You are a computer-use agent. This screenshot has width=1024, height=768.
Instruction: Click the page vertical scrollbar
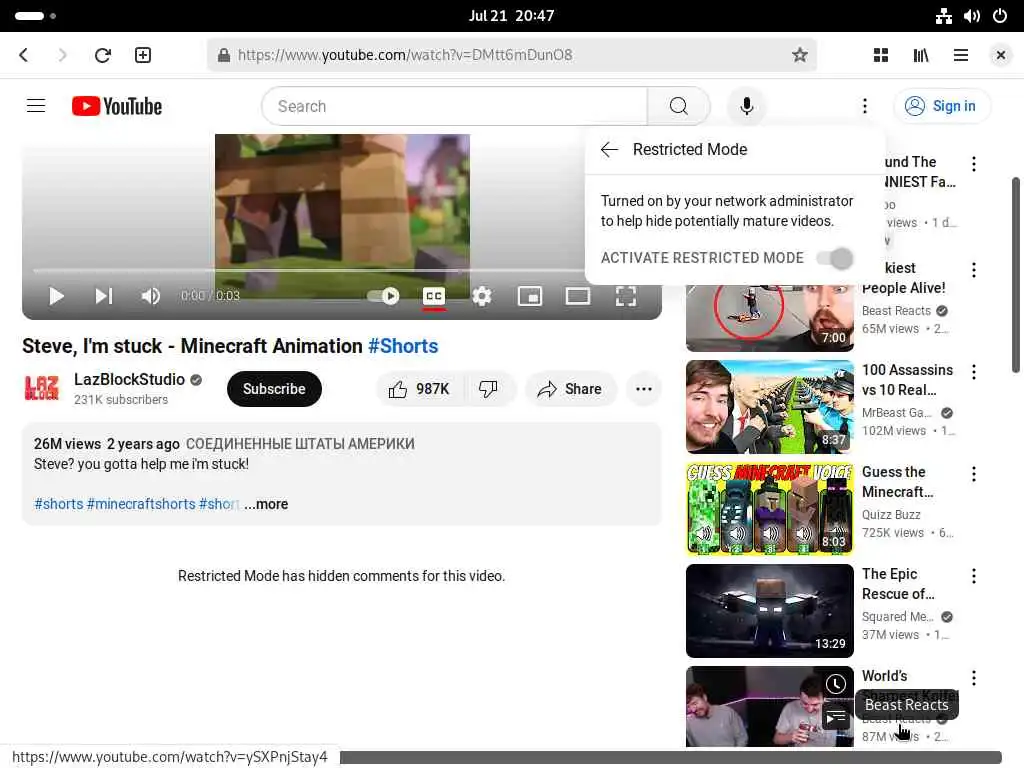point(1016,274)
